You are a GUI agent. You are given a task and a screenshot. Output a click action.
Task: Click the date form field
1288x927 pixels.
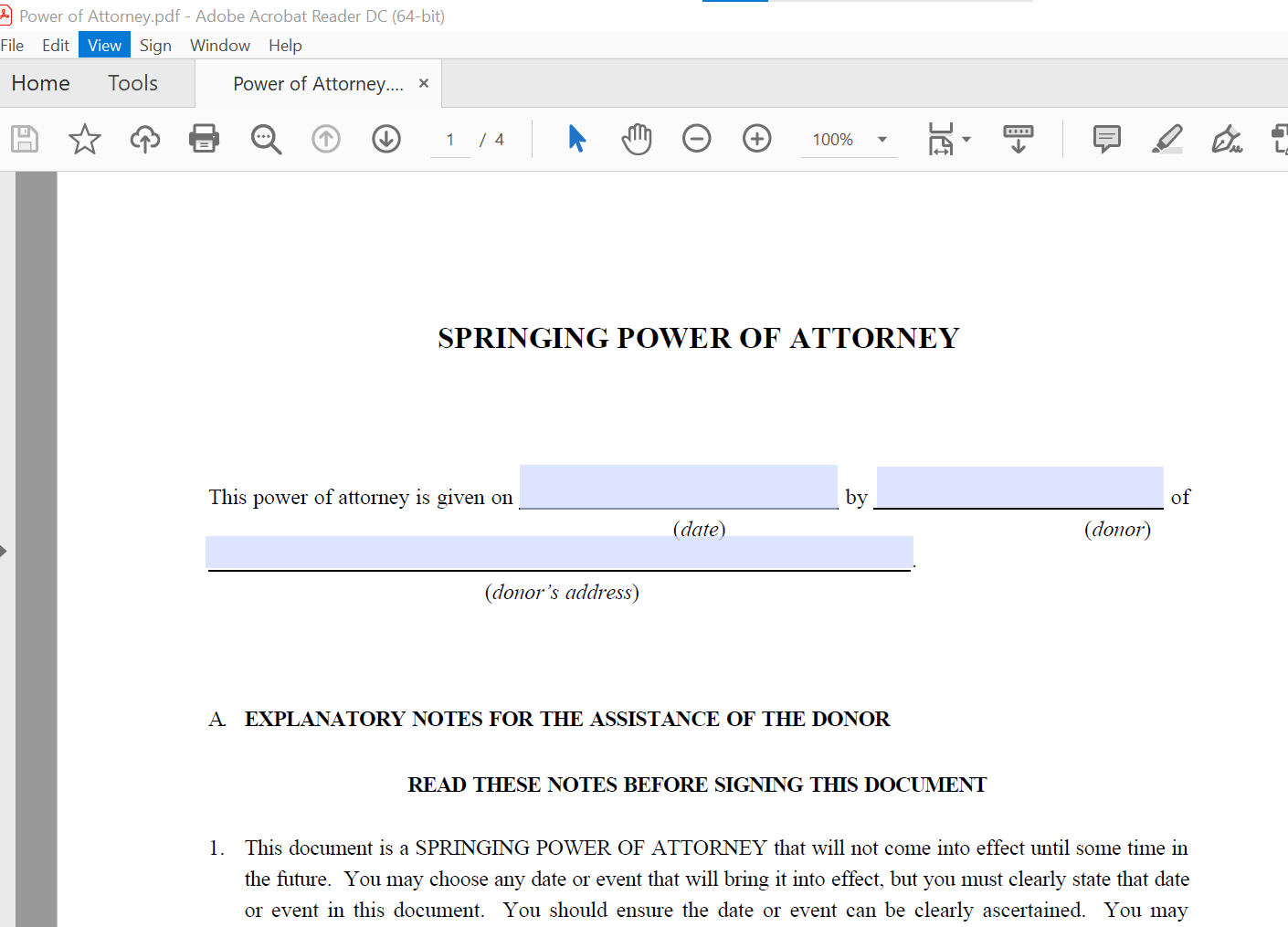click(678, 487)
